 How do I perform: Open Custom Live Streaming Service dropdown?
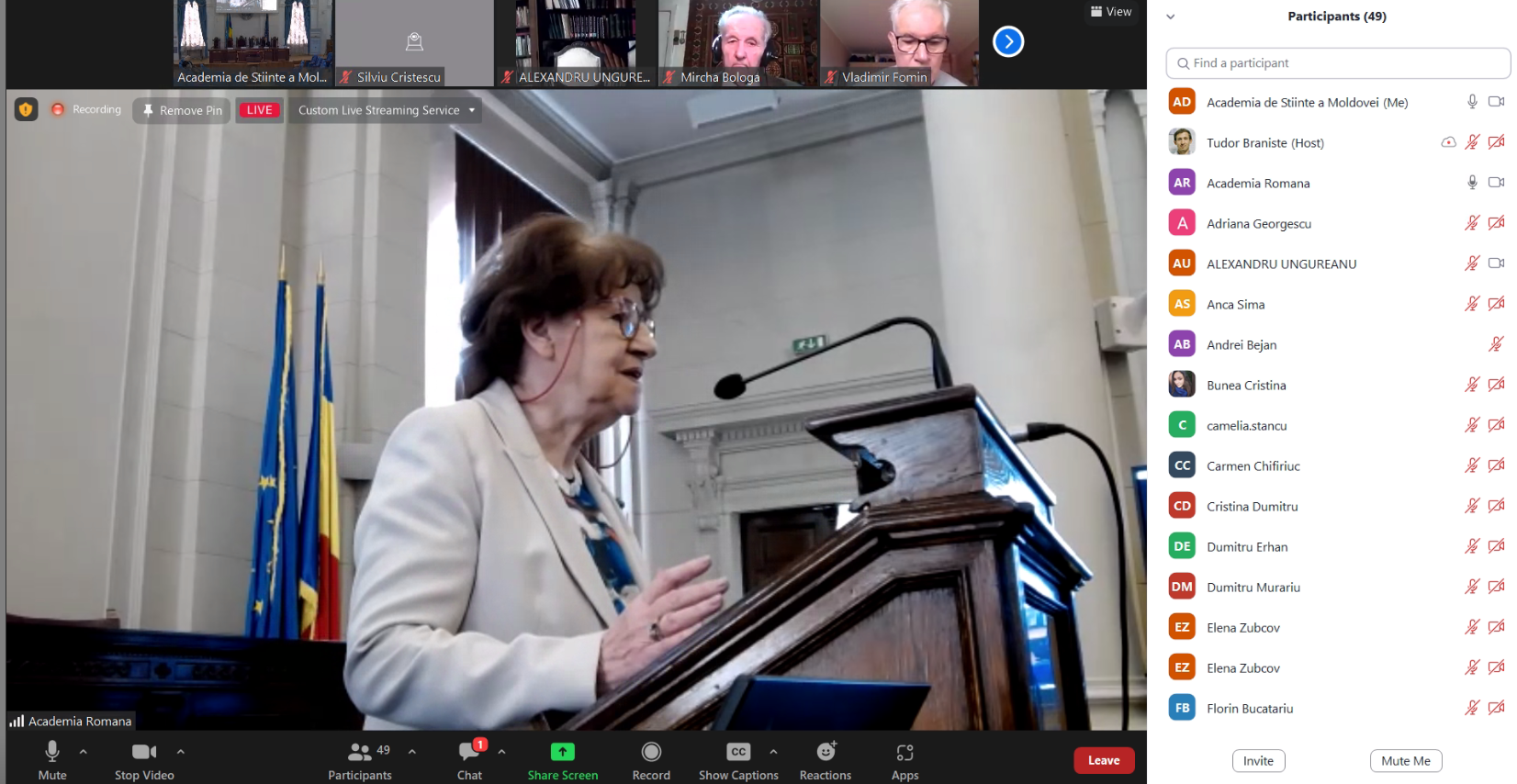pos(387,110)
